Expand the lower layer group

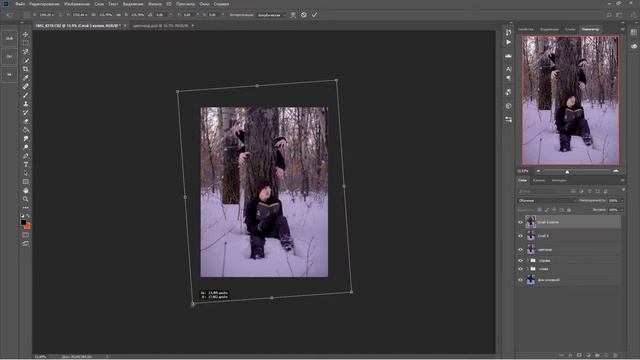[527, 269]
